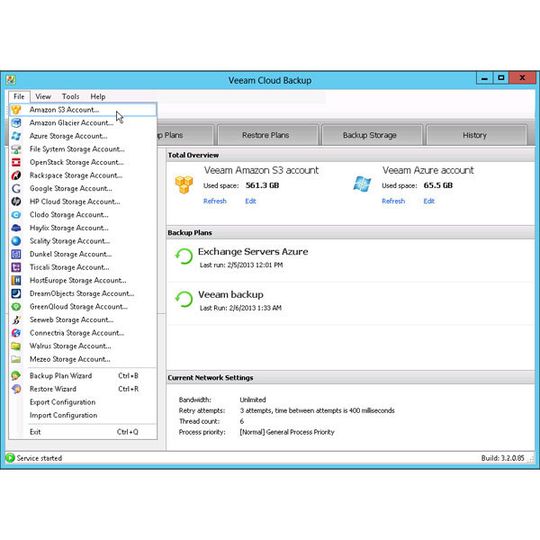Click the retry attempts 400 milliseconds value
This screenshot has height=540, width=540.
pos(317,411)
